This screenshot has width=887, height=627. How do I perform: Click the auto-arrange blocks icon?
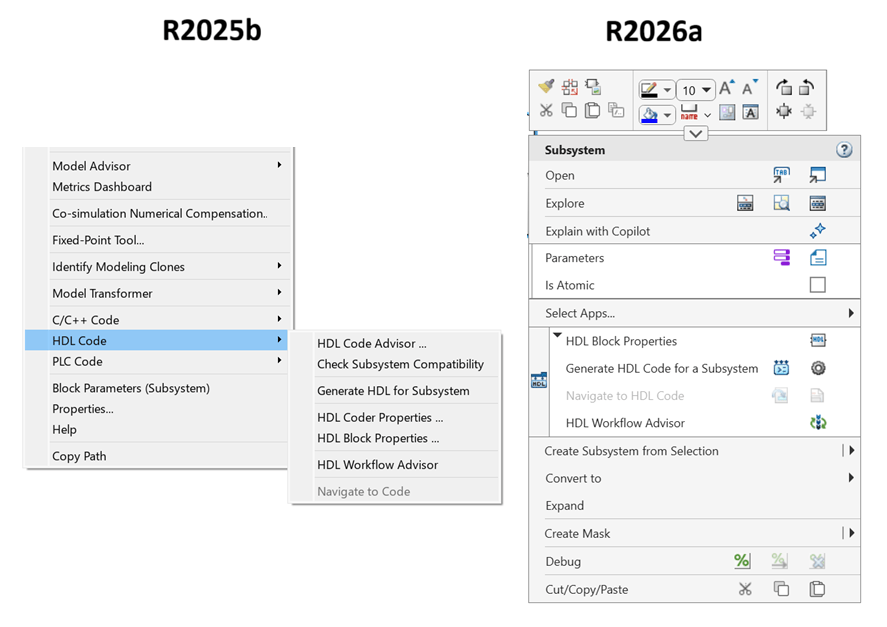(x=570, y=87)
